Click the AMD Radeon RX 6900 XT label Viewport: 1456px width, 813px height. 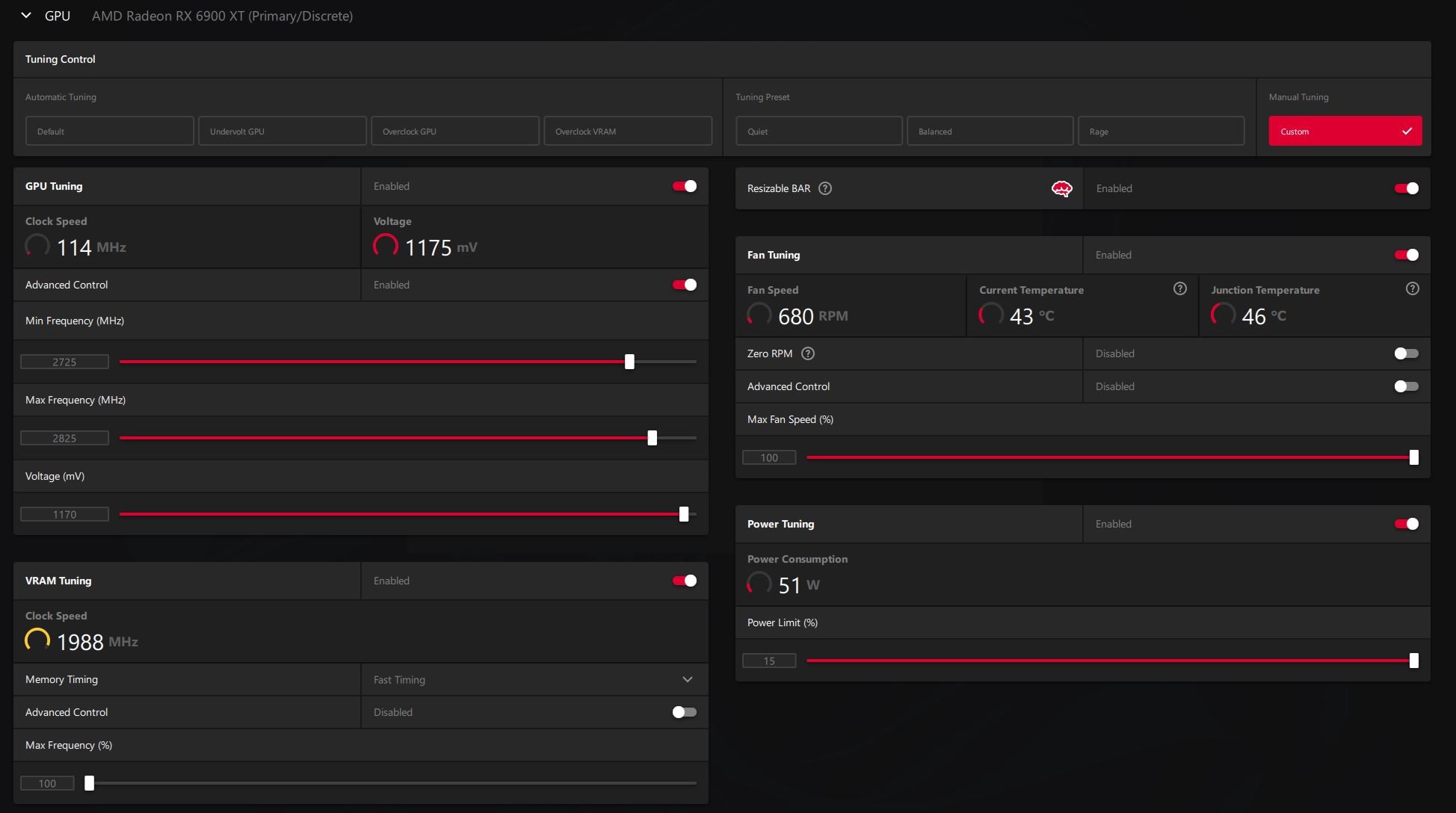click(x=222, y=16)
